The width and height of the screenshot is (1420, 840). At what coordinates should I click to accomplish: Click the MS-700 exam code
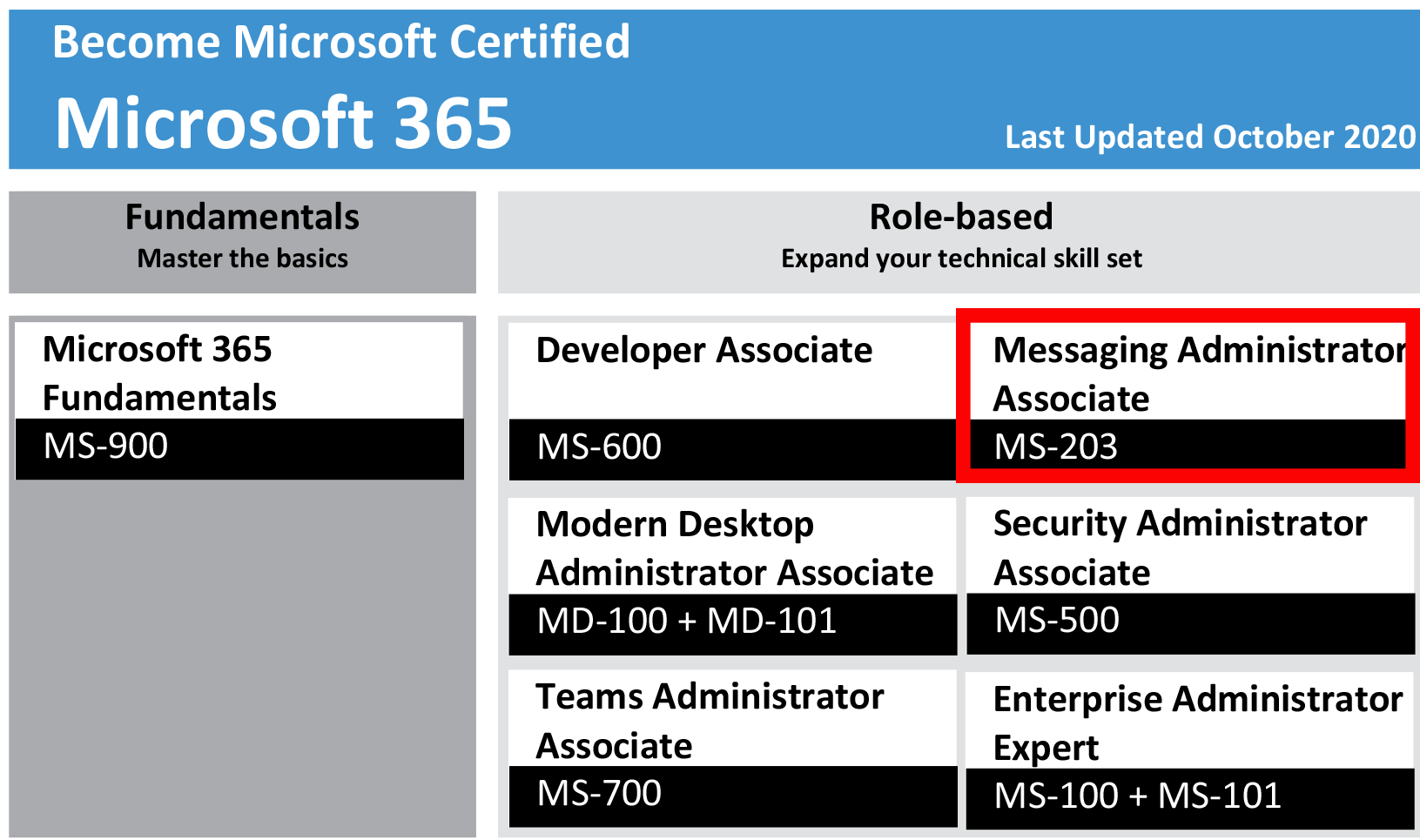599,793
